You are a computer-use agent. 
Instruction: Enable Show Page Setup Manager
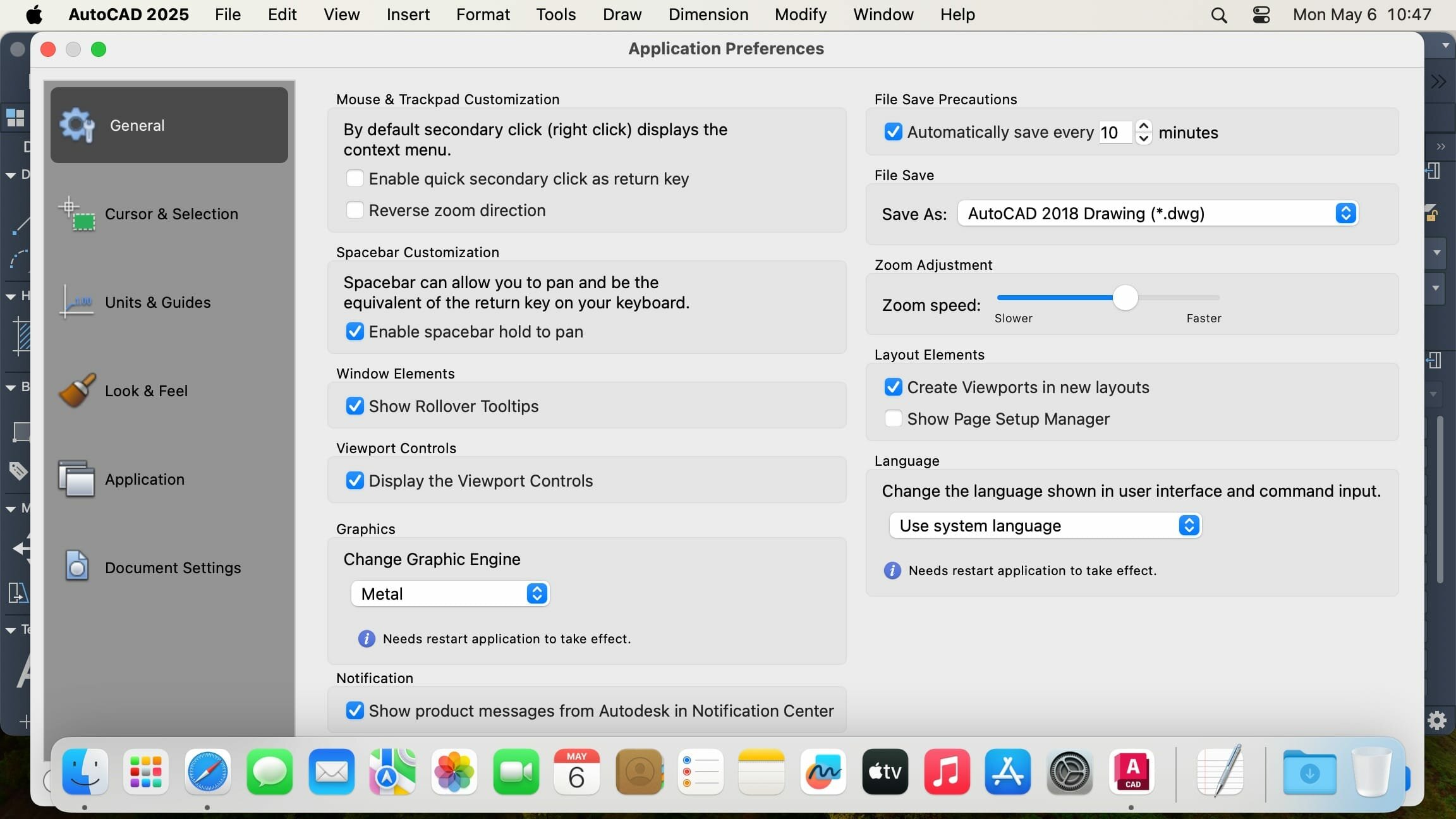[893, 418]
